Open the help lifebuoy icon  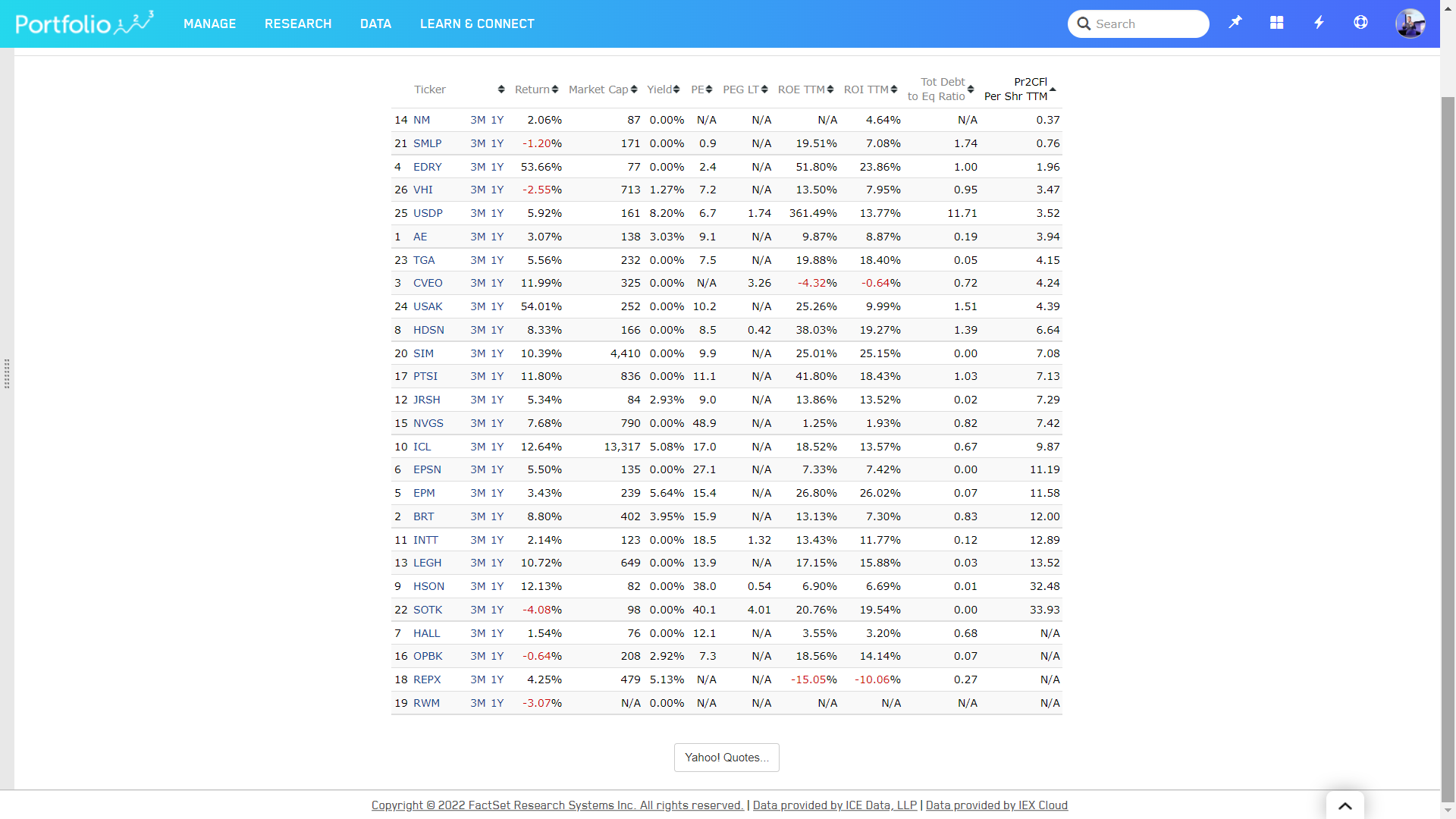click(x=1360, y=23)
